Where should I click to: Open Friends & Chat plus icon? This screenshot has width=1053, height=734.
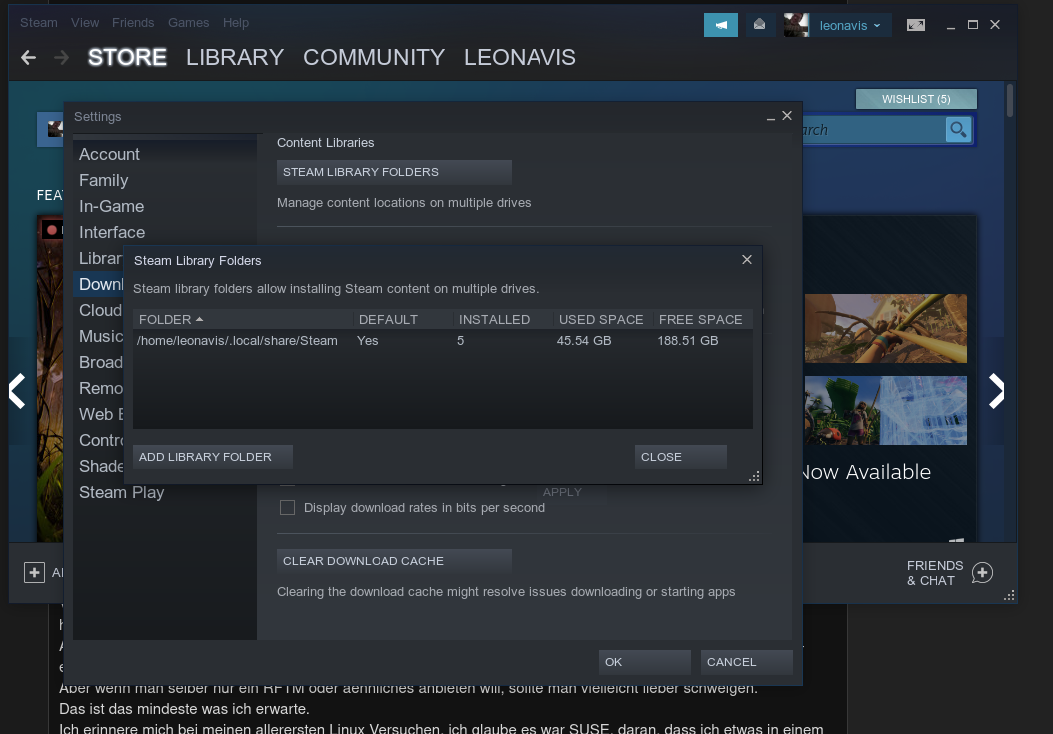[982, 573]
